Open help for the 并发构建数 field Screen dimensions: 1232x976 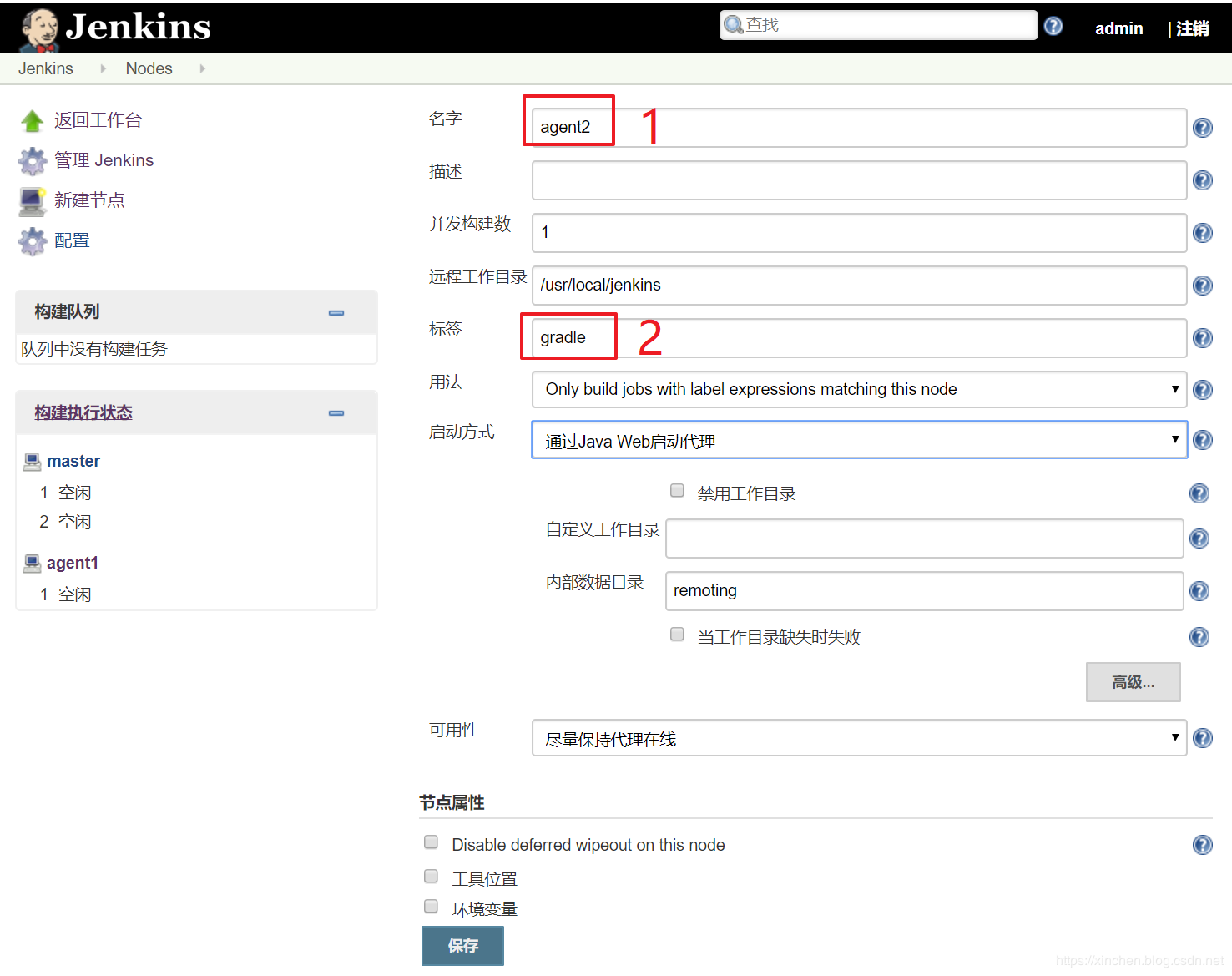[x=1203, y=233]
